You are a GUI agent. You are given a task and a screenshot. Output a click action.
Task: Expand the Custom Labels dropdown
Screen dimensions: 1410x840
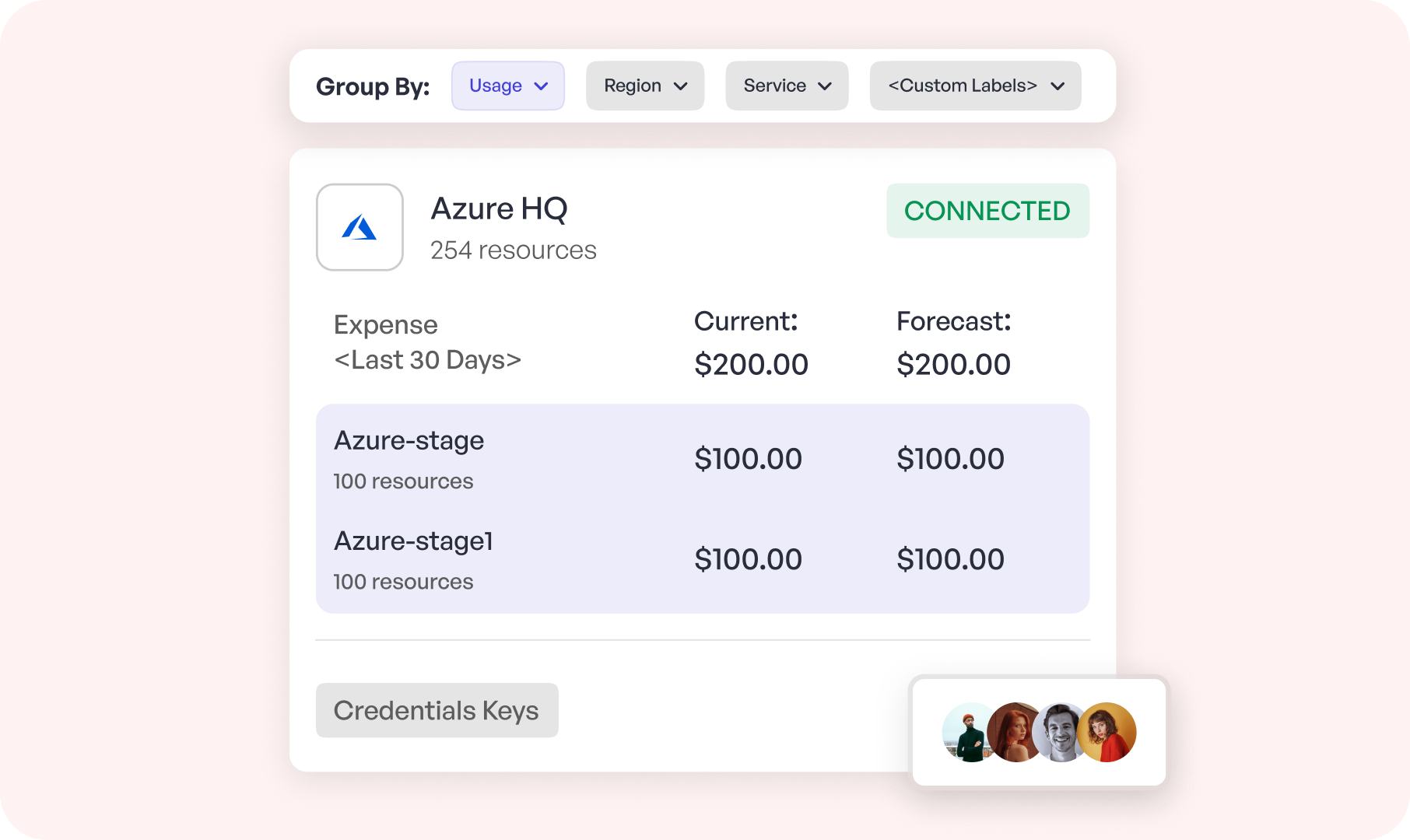pyautogui.click(x=974, y=86)
